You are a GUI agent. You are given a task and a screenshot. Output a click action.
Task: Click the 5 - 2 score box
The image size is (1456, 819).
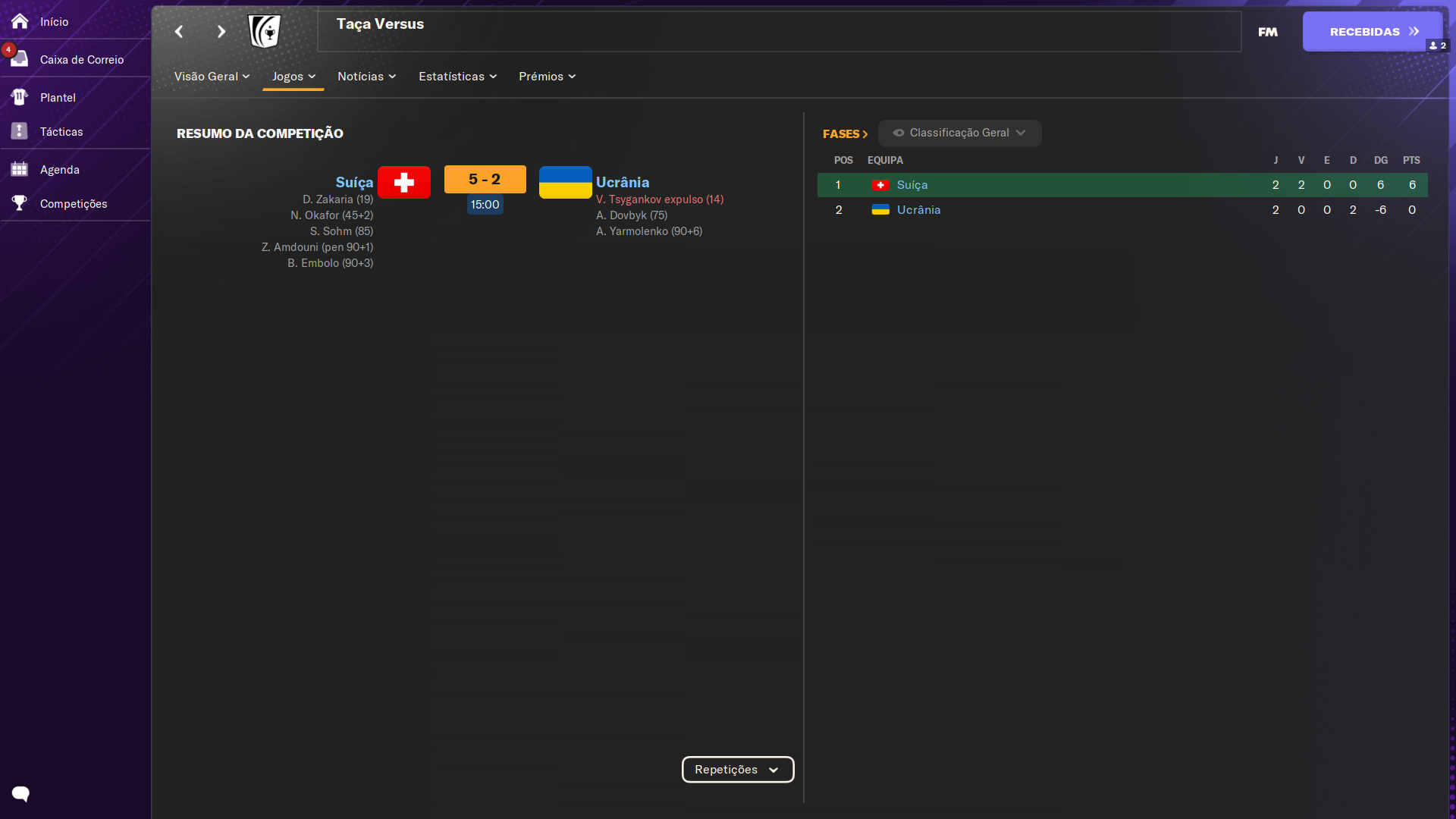[485, 179]
